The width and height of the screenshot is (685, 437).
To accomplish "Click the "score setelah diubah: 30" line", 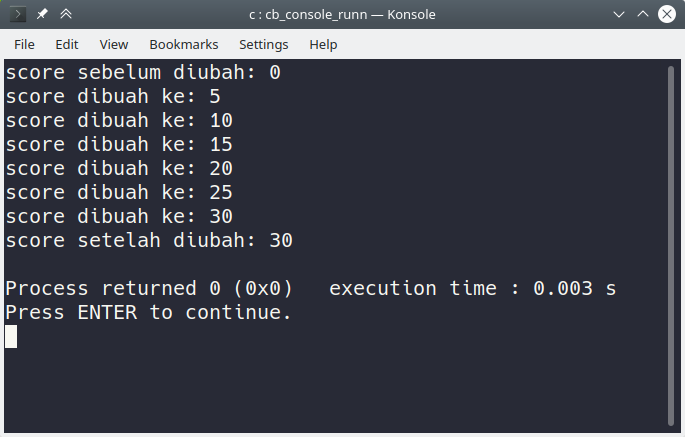I will pyautogui.click(x=149, y=241).
